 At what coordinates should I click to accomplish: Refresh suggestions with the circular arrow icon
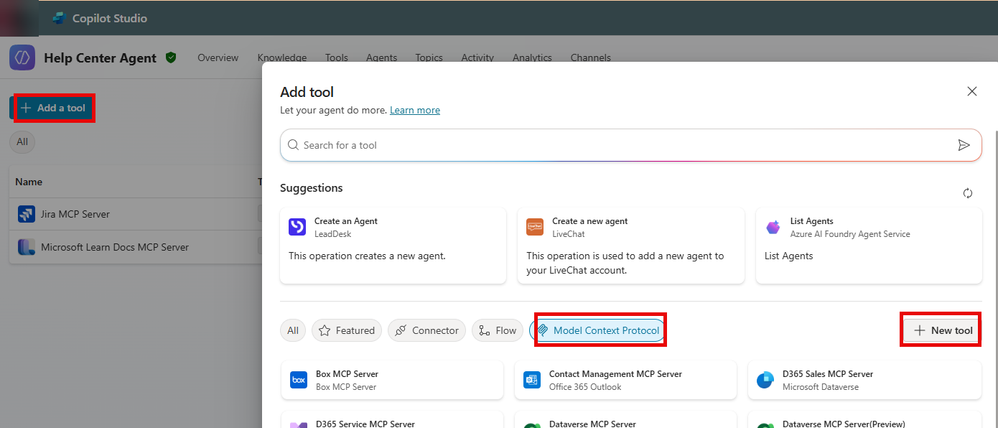pyautogui.click(x=967, y=193)
